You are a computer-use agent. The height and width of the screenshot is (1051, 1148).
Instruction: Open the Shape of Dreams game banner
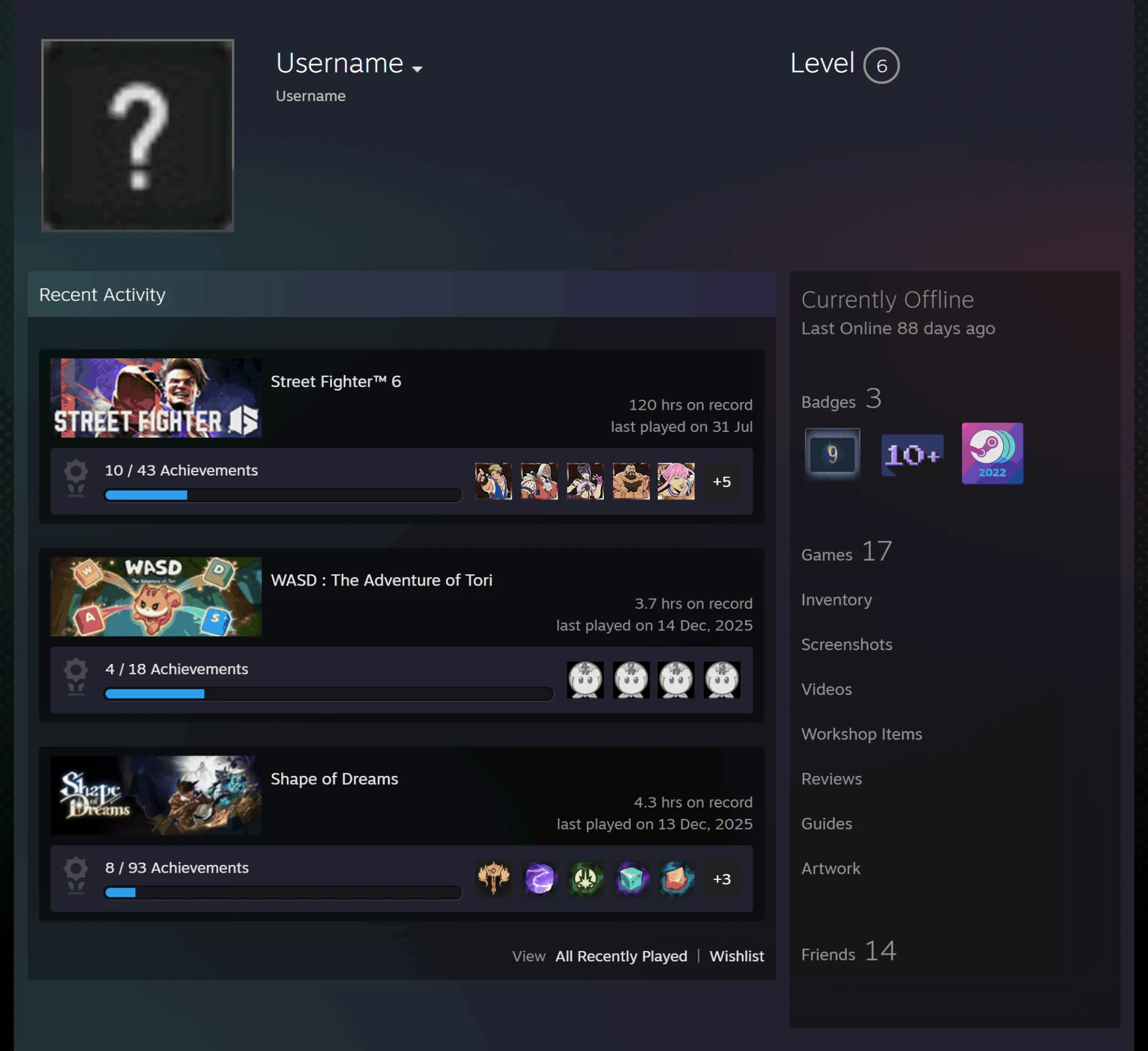click(156, 795)
